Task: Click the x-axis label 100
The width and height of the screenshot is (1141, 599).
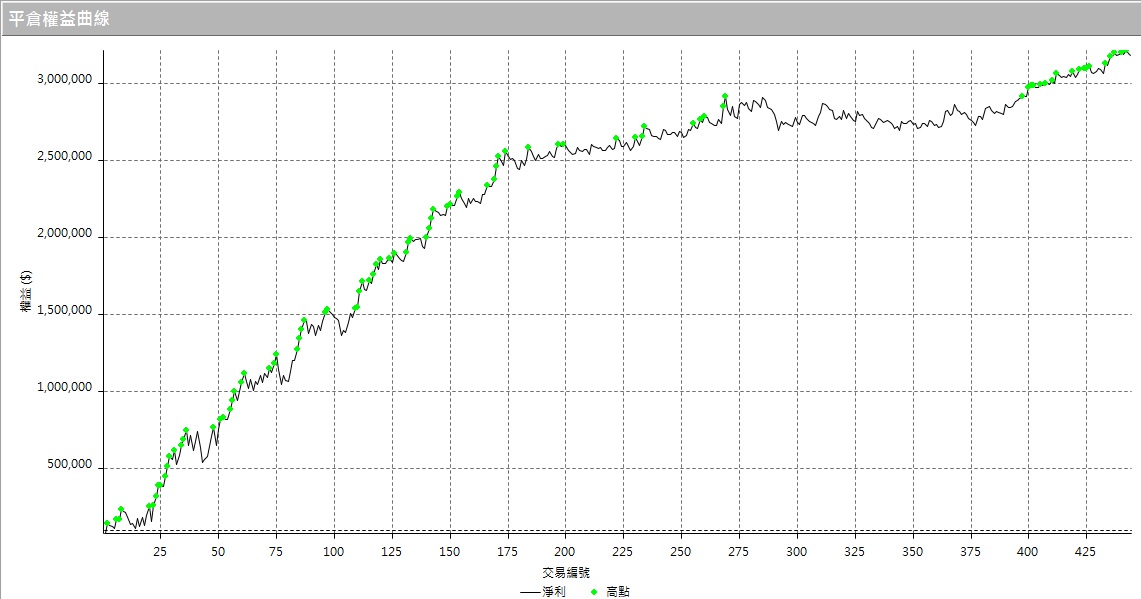Action: pos(333,552)
